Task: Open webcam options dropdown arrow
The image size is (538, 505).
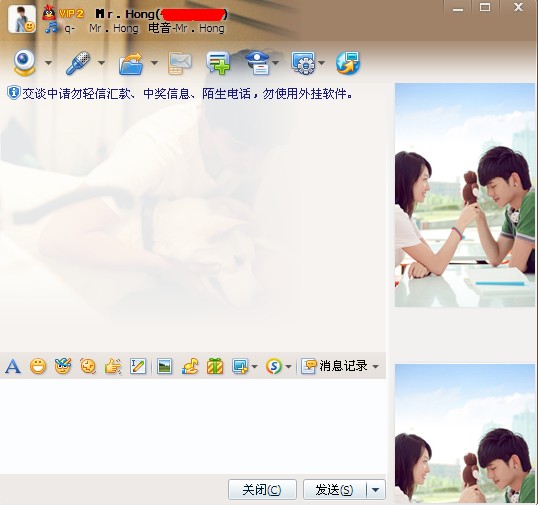Action: tap(48, 63)
